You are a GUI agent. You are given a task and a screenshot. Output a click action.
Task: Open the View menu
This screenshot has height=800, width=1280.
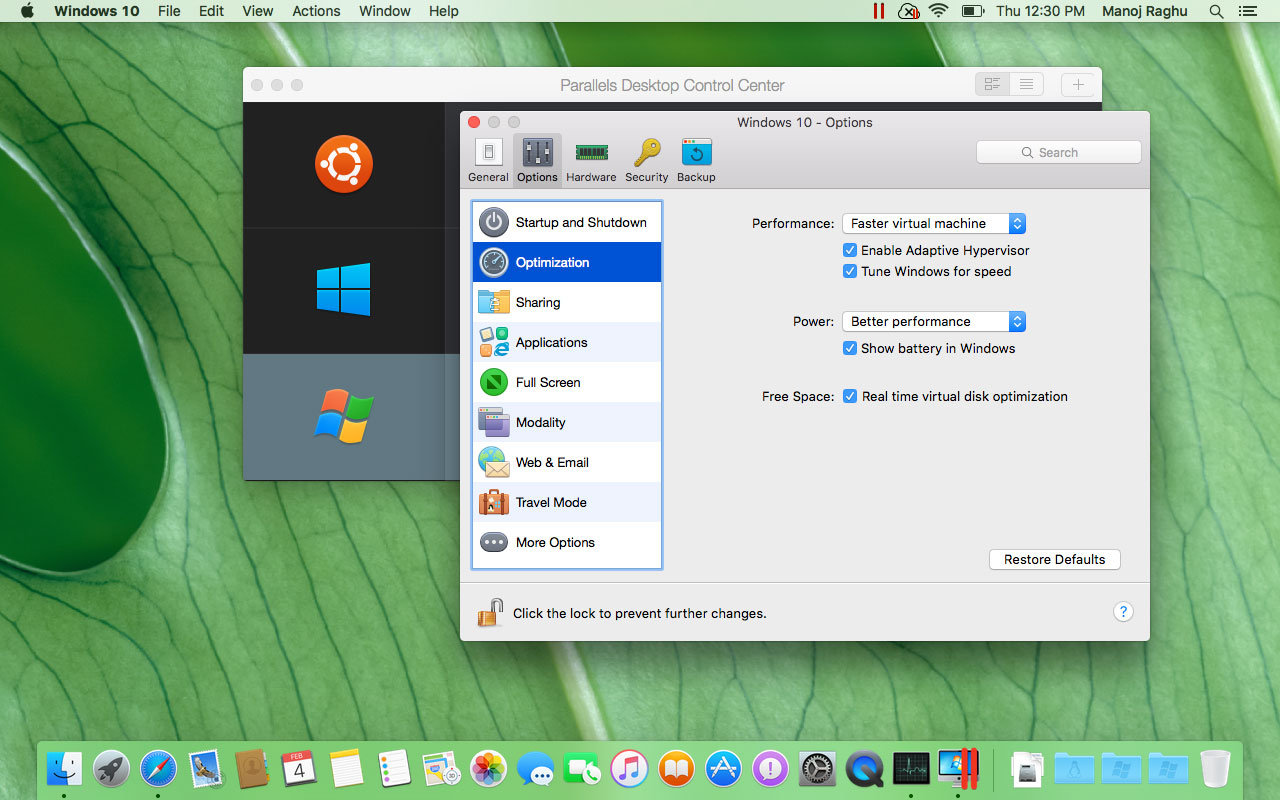(257, 11)
